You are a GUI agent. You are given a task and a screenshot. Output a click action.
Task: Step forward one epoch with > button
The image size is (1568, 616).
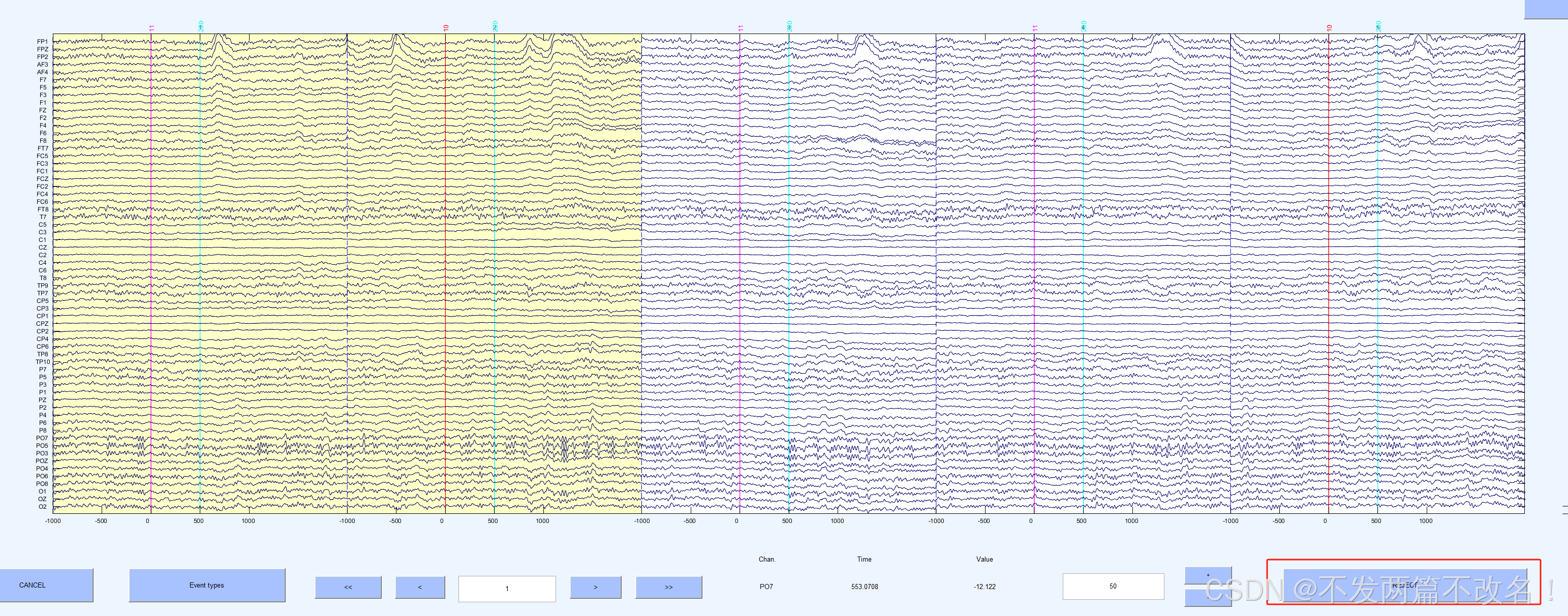pyautogui.click(x=595, y=588)
